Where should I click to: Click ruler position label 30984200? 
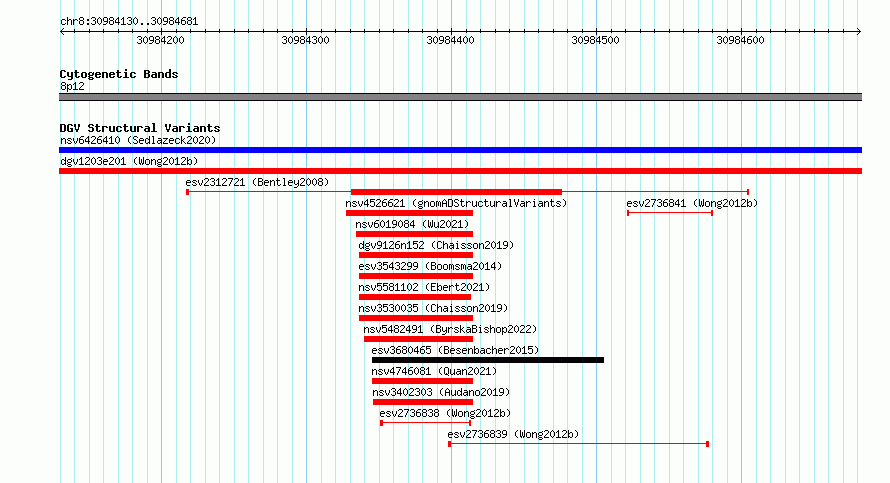161,40
